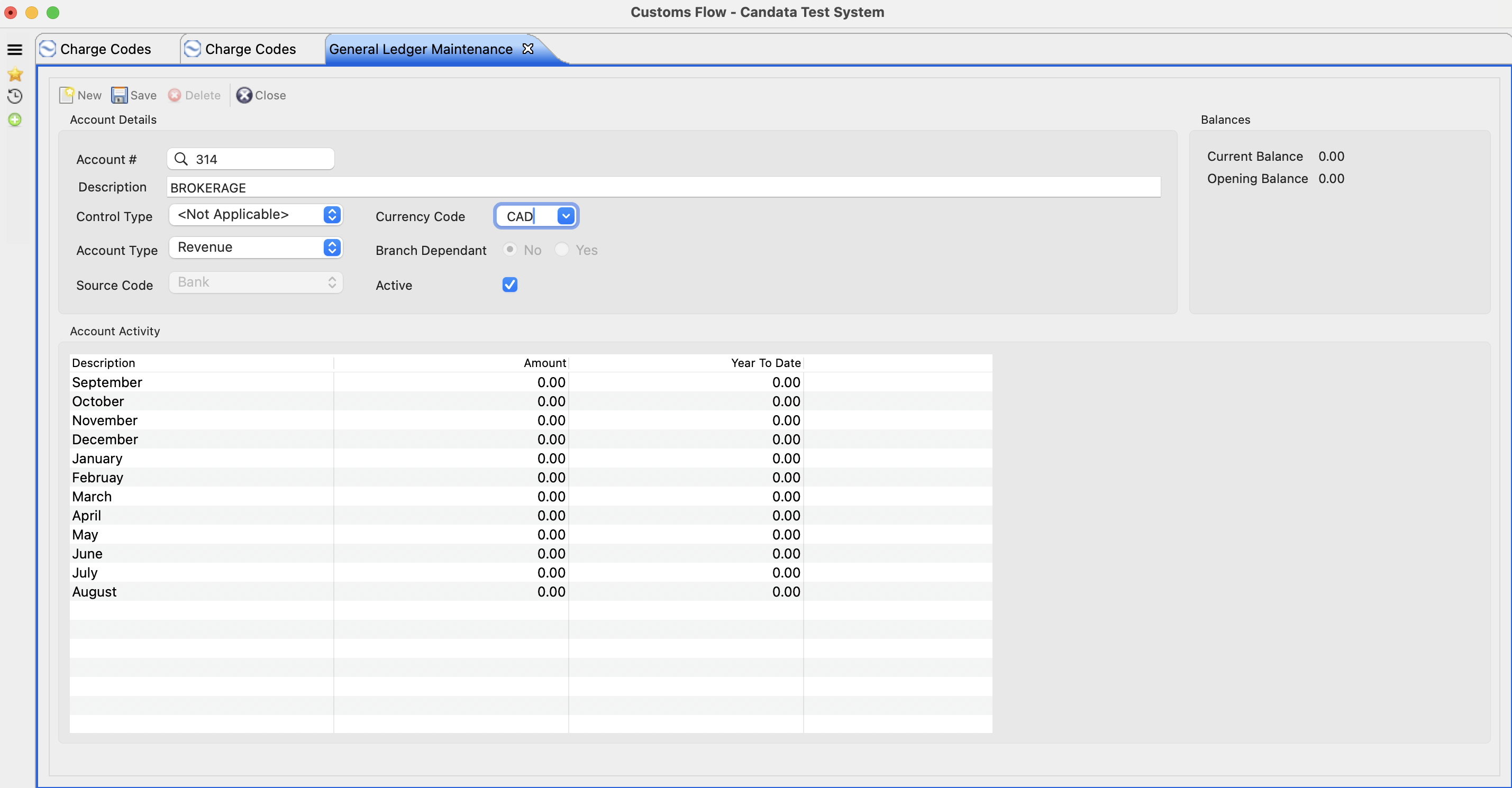
Task: Select the January row
Action: [x=531, y=458]
